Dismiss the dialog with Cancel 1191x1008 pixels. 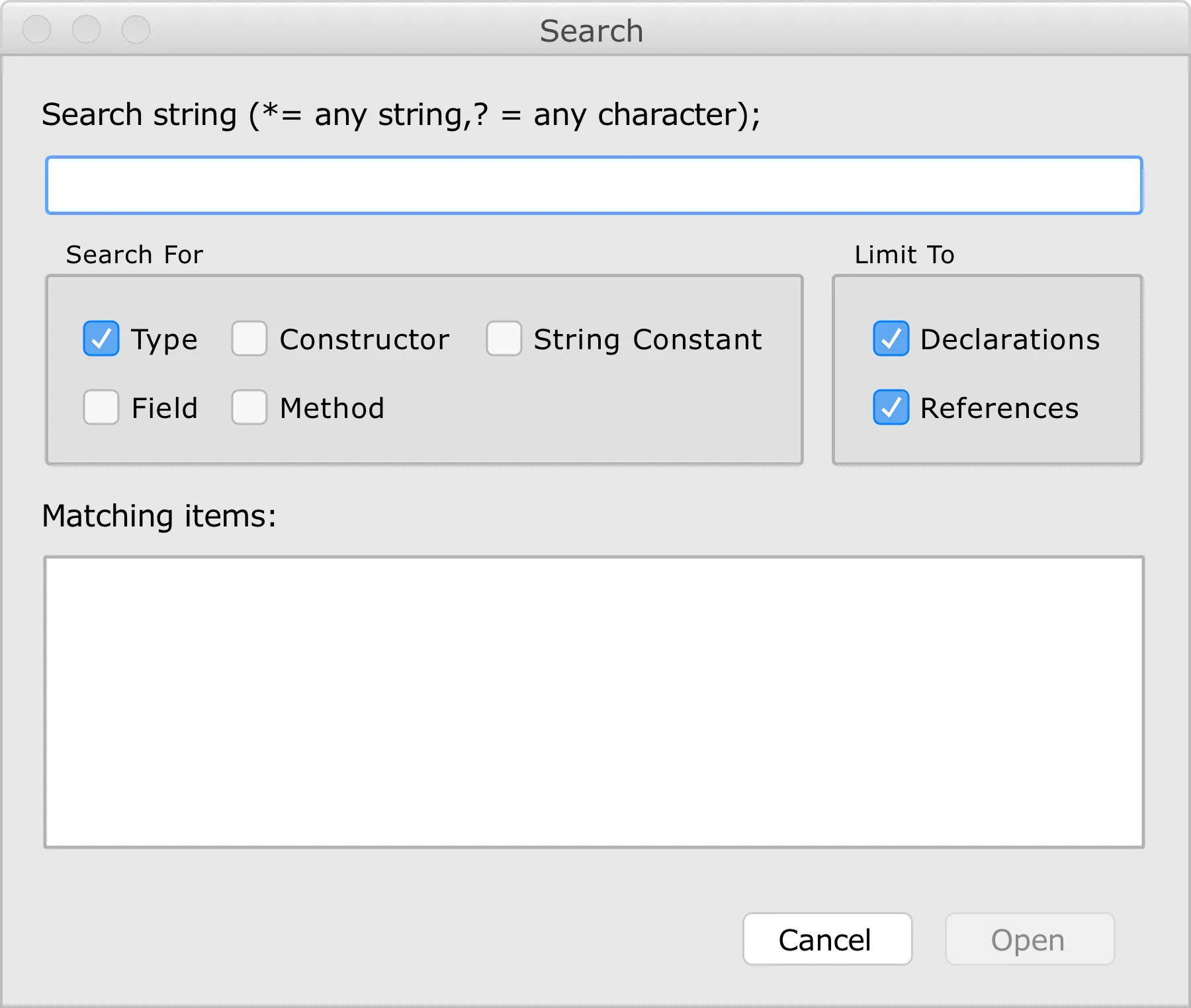[827, 939]
